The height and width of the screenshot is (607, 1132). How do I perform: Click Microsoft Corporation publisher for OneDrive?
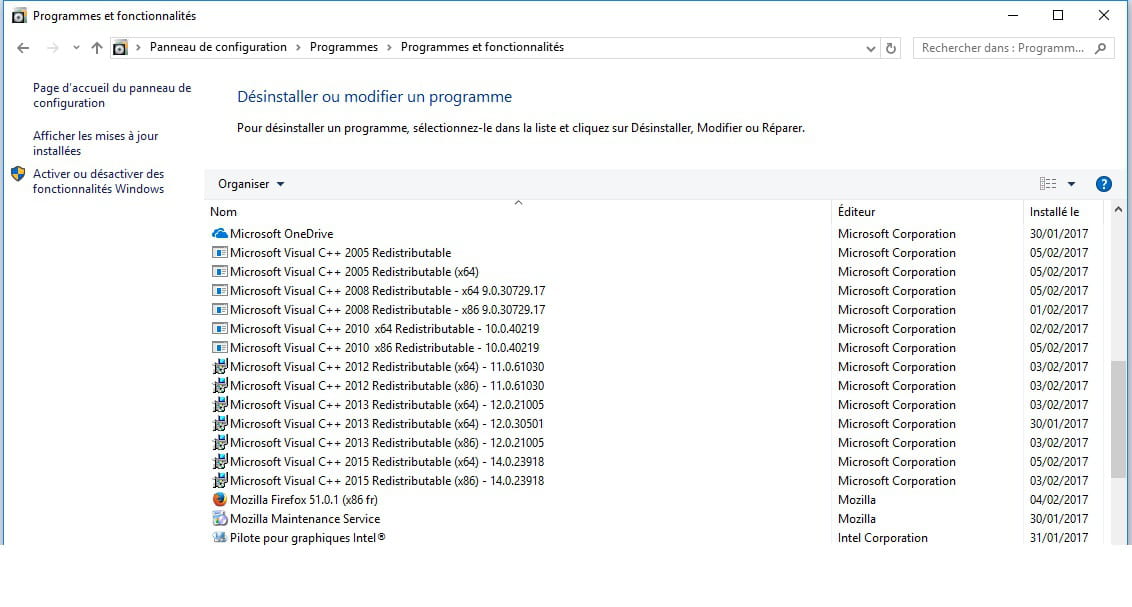click(x=897, y=234)
